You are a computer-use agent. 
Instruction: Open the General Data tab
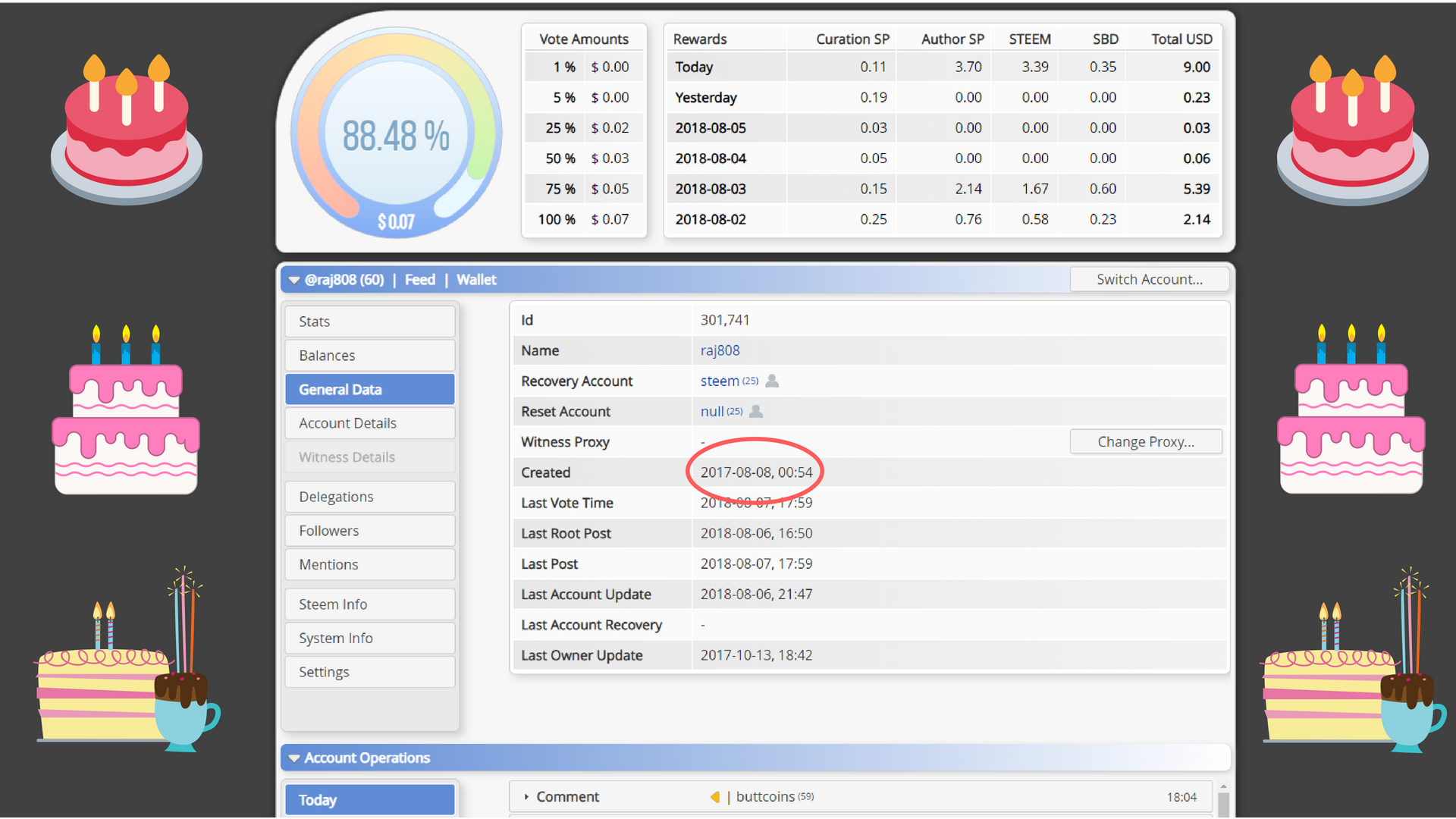pos(370,389)
